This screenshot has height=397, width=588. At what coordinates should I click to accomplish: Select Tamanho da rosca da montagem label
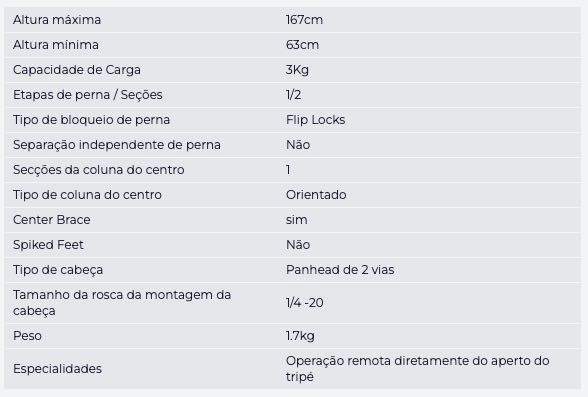coord(122,303)
